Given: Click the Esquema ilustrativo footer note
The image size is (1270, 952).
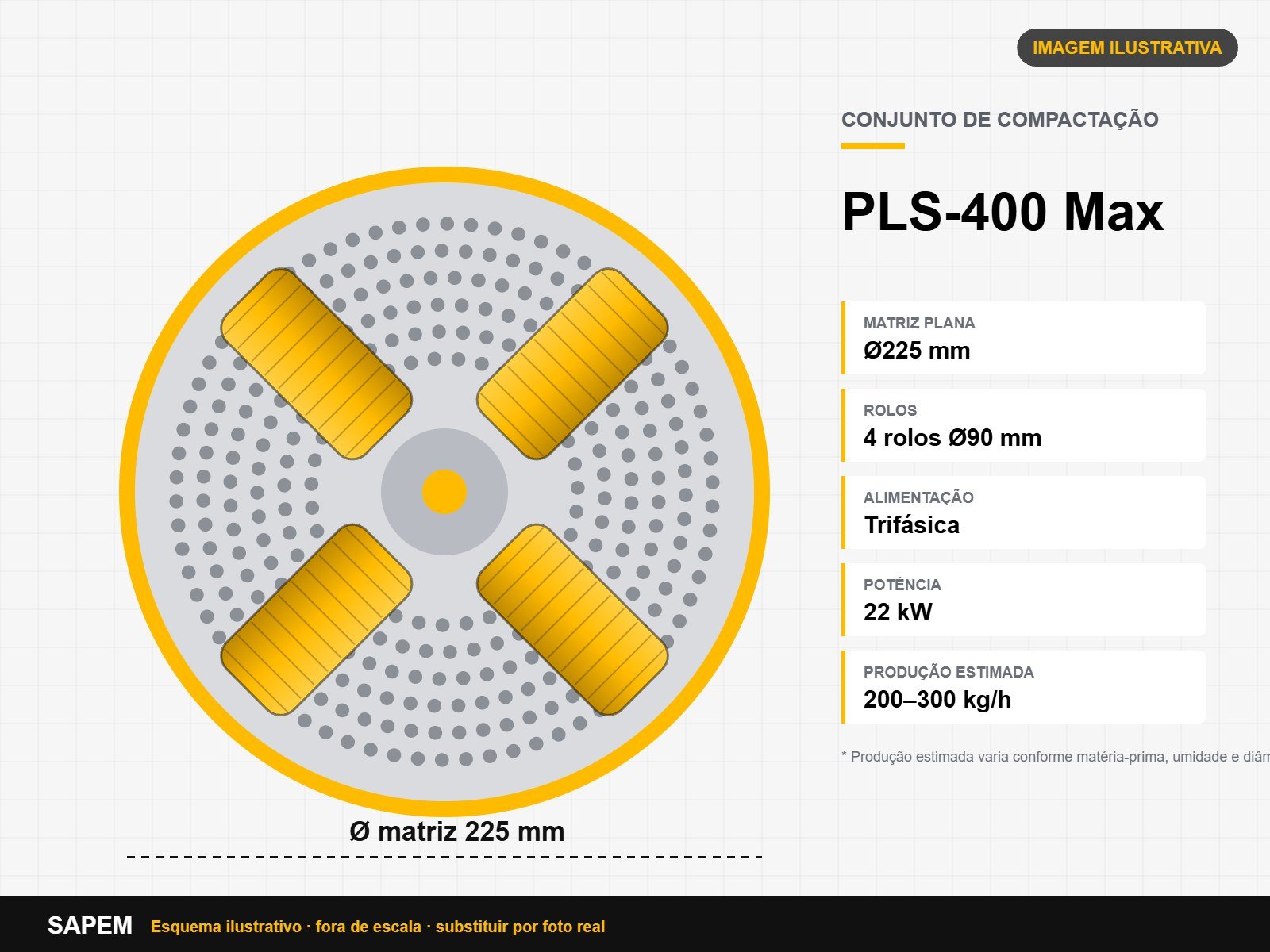Looking at the screenshot, I should [378, 927].
